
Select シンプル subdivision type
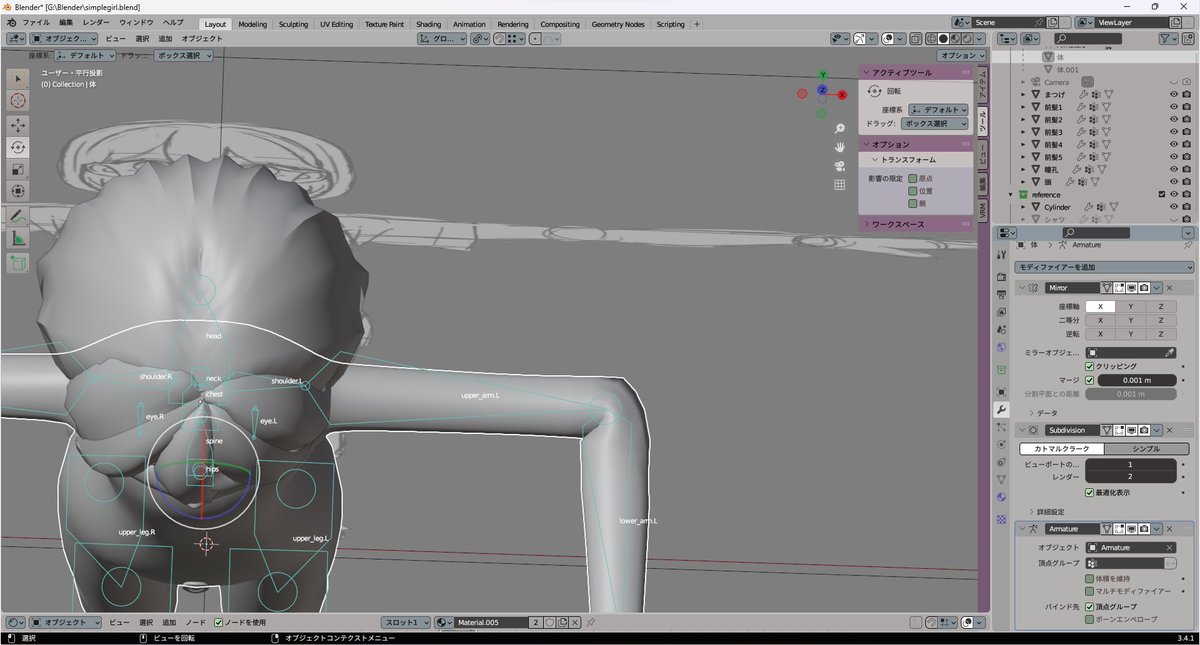[x=1146, y=449]
